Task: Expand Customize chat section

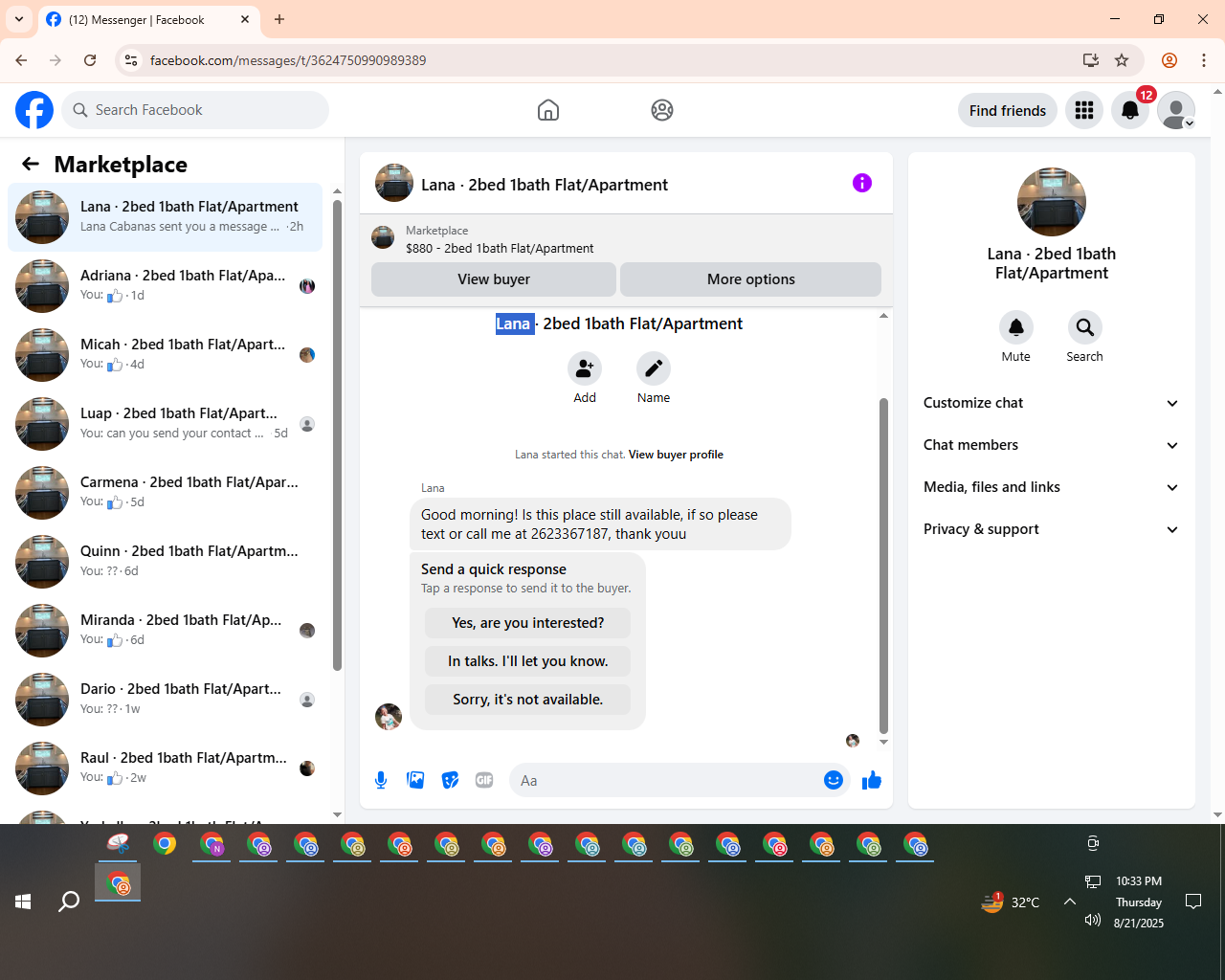Action: pos(1051,403)
